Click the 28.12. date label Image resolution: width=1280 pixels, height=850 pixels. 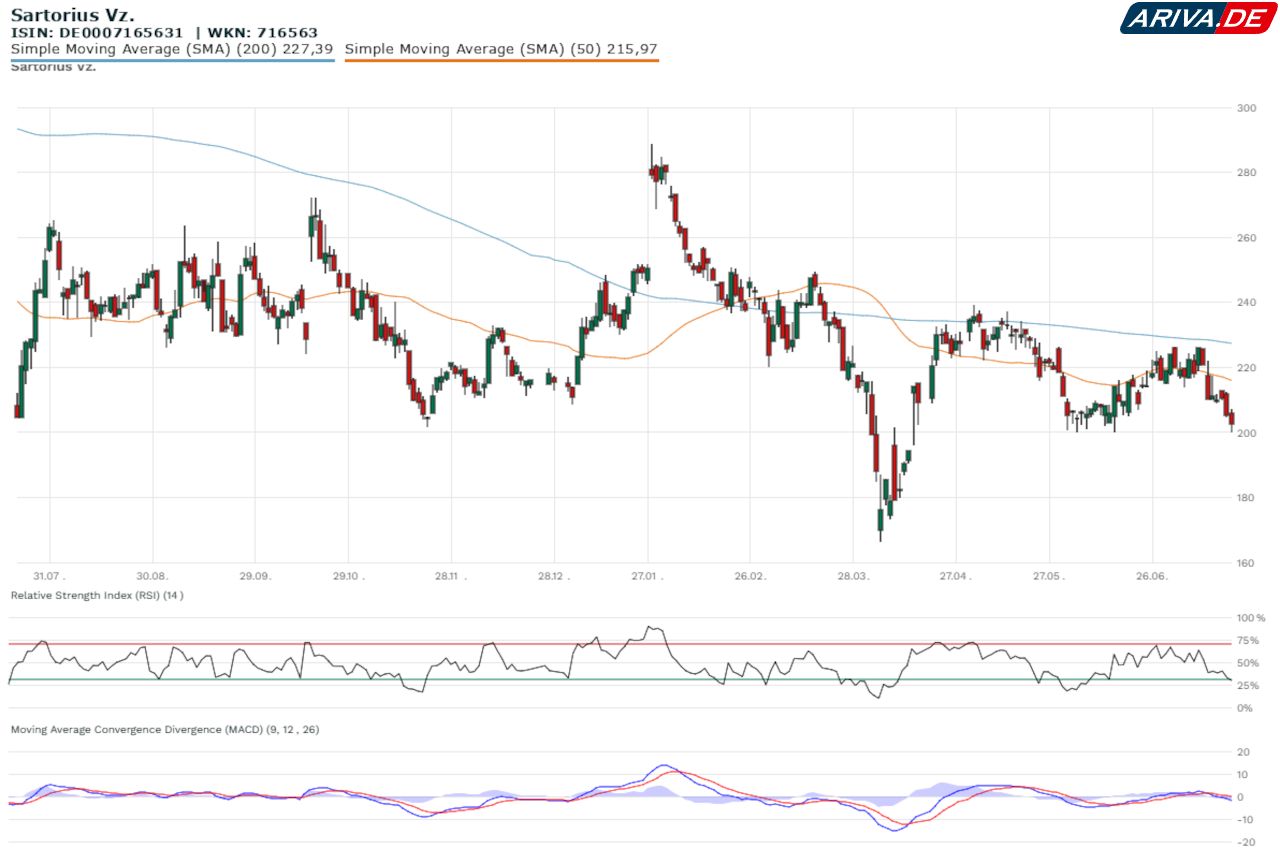click(x=554, y=576)
